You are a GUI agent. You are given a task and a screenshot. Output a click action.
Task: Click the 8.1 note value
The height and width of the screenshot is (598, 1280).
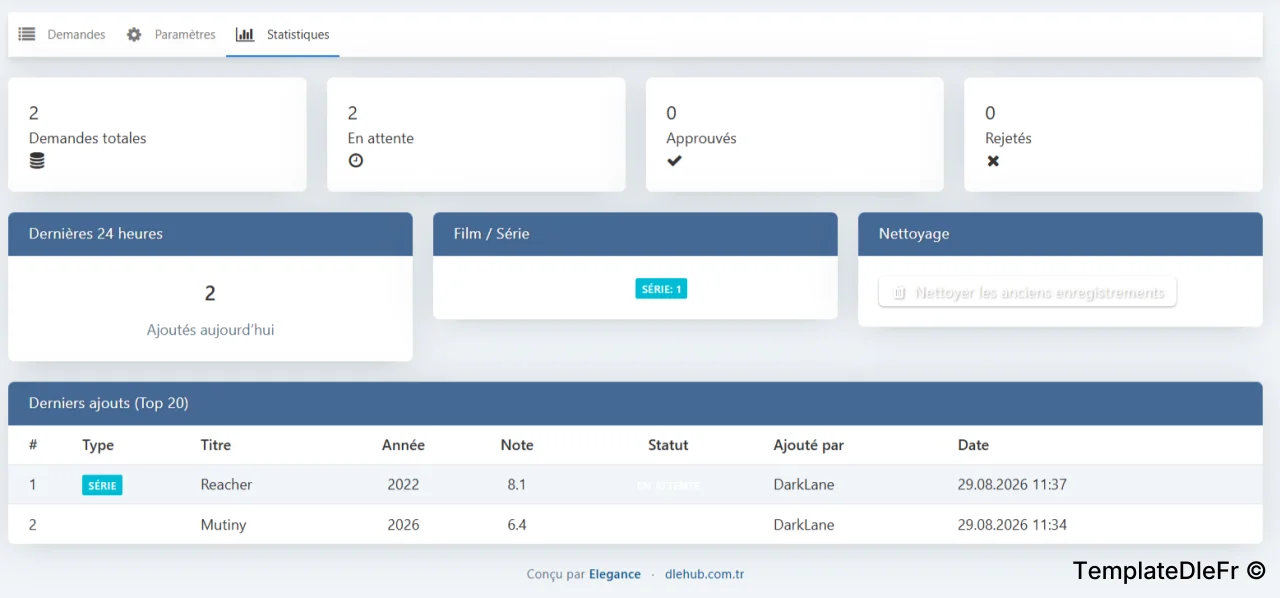[516, 484]
